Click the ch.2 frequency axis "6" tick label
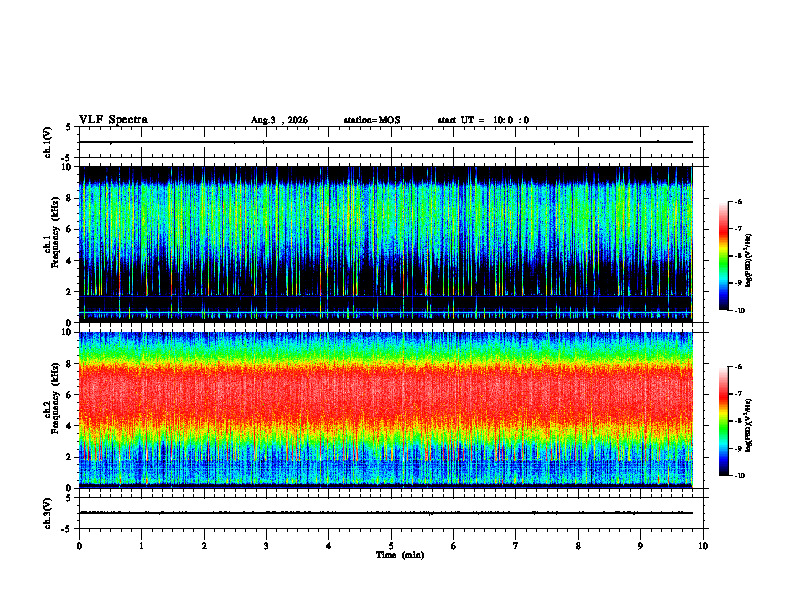 (70, 395)
